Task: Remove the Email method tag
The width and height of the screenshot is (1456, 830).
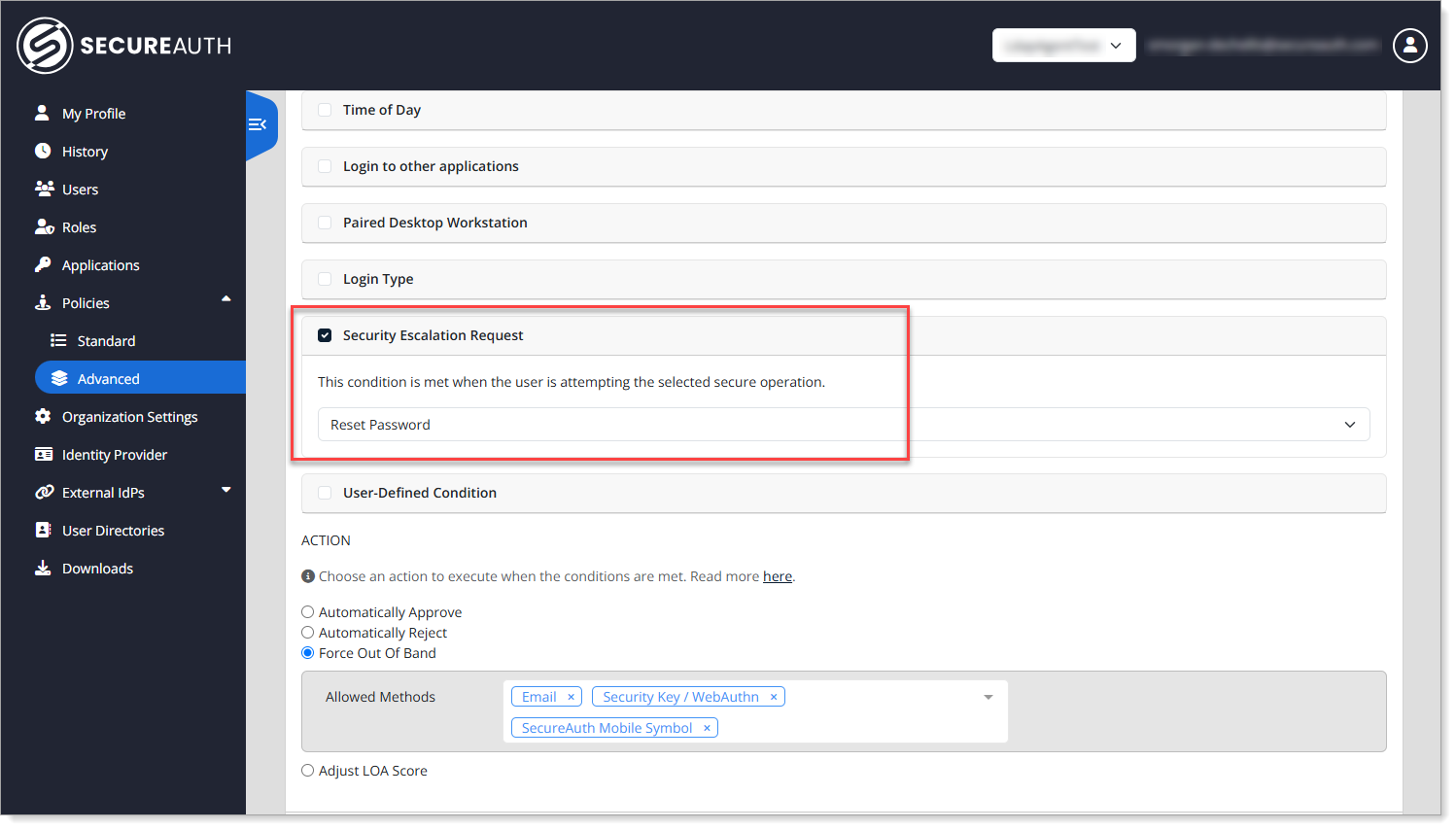Action: click(572, 697)
